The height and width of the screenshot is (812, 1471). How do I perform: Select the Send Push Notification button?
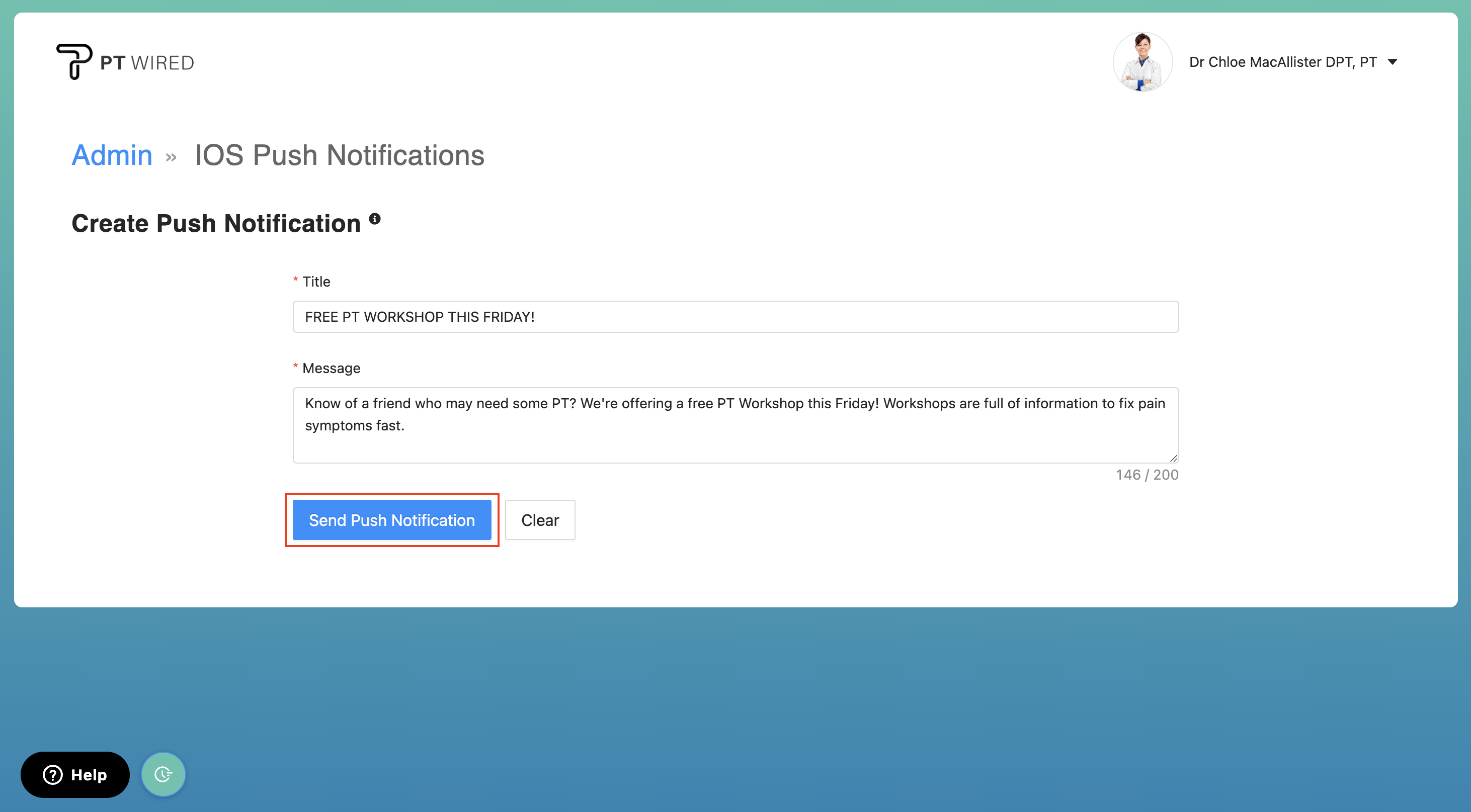coord(392,520)
